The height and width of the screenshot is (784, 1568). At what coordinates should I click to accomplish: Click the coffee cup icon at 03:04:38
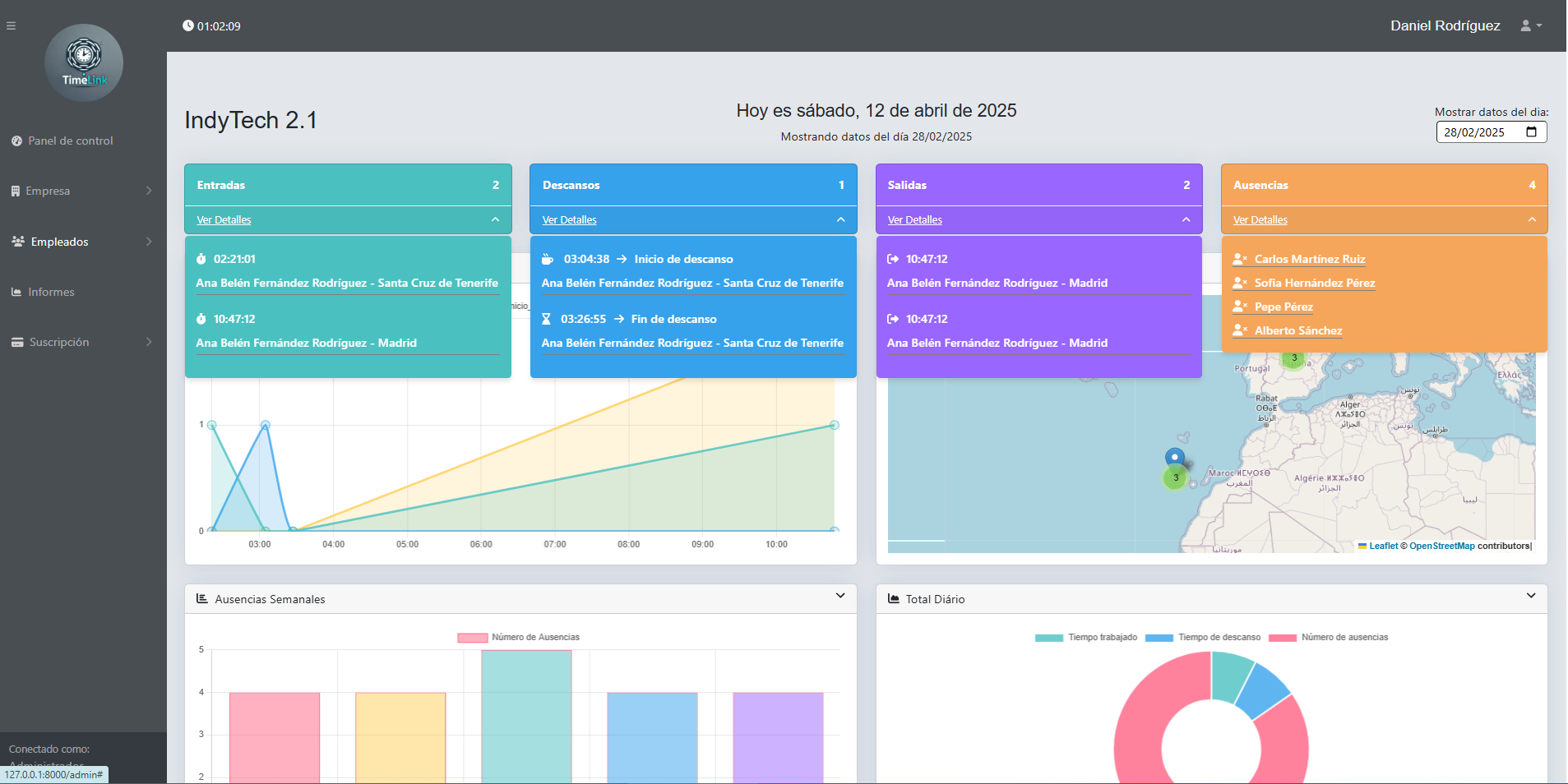coord(548,259)
